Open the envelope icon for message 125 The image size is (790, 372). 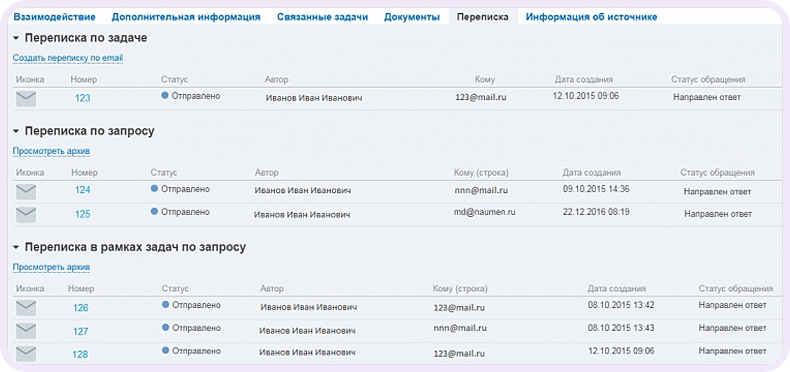point(26,215)
